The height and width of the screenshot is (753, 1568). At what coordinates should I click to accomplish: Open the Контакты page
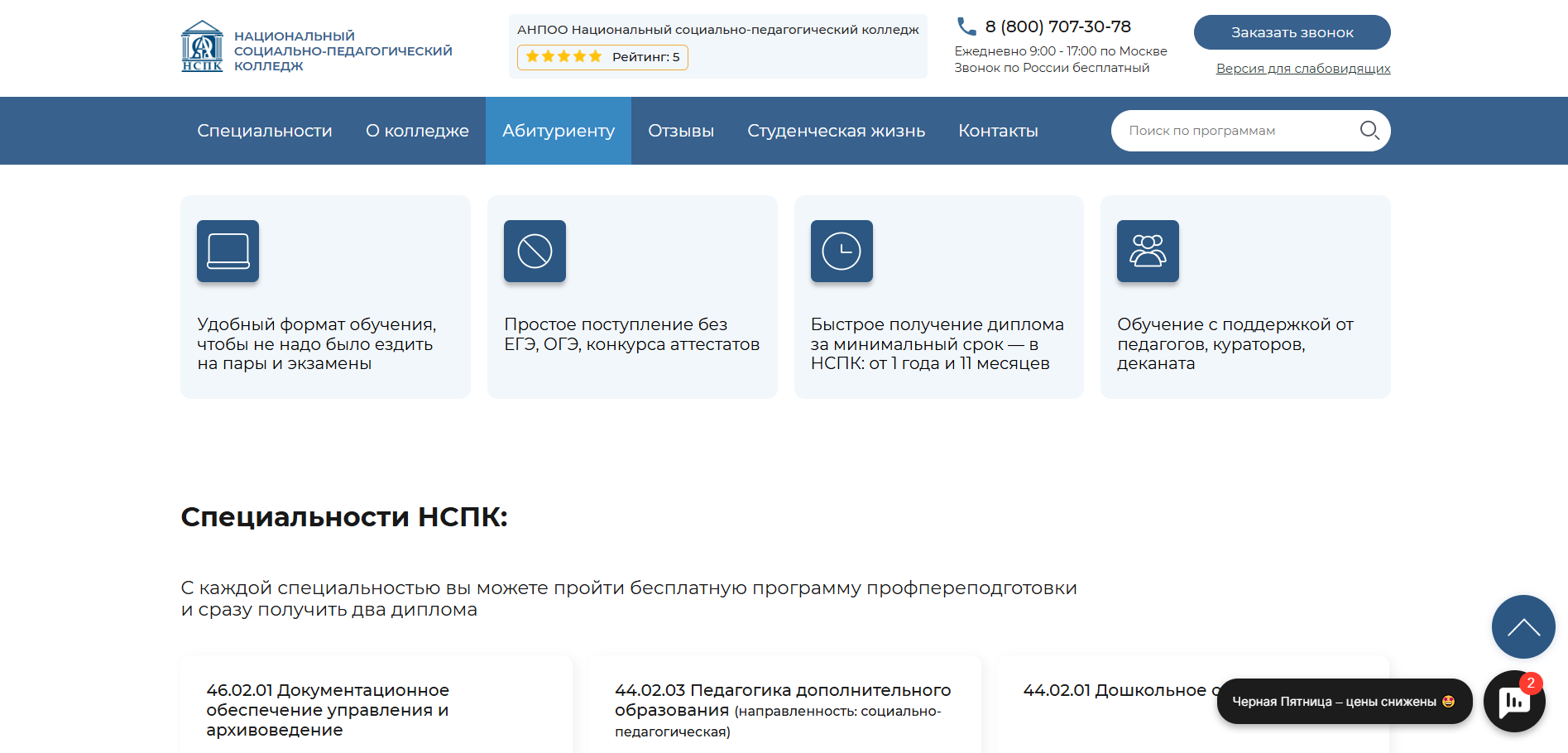[x=998, y=131]
